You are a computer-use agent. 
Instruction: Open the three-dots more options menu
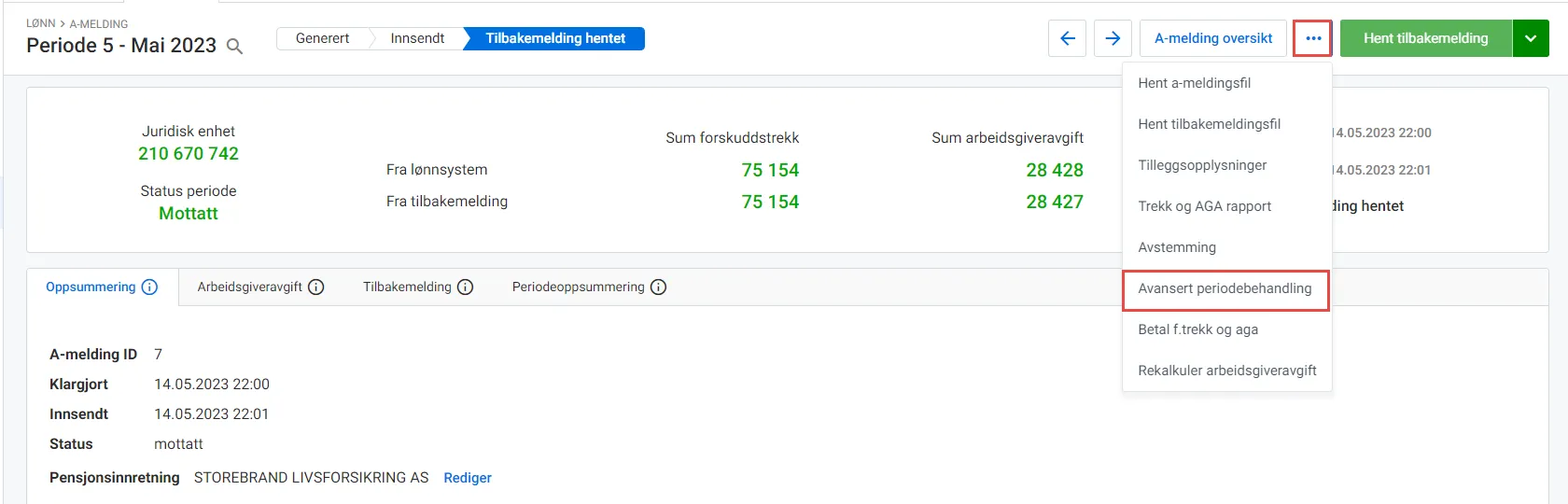pos(1313,38)
